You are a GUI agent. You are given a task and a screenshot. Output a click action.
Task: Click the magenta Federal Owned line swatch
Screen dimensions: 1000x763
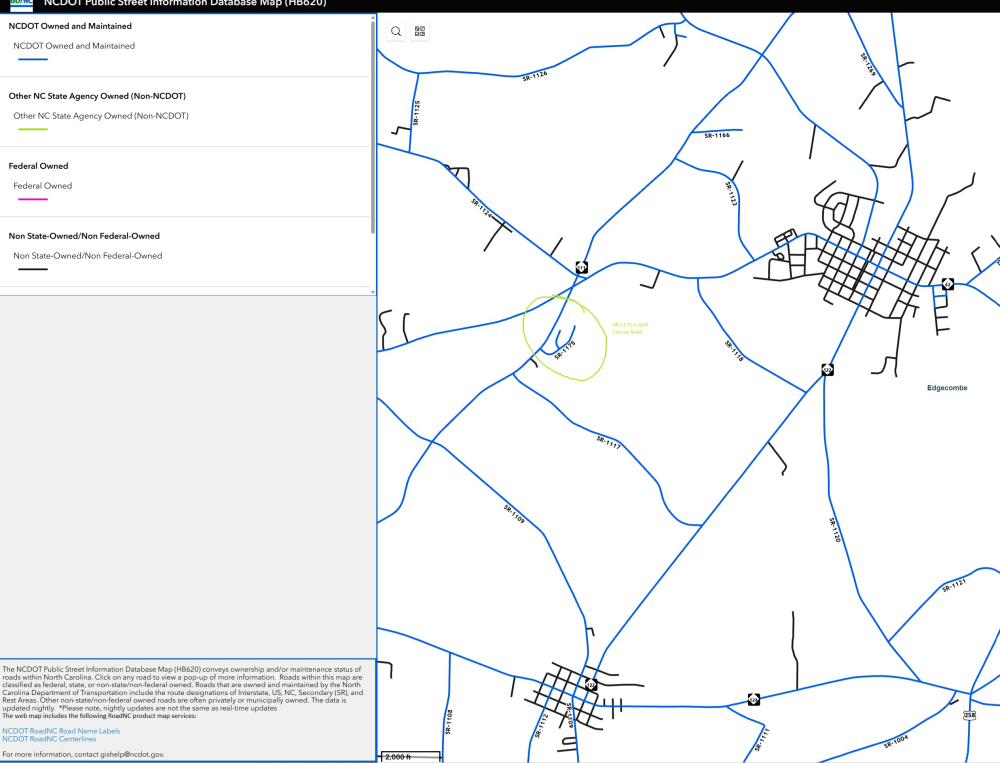click(33, 199)
